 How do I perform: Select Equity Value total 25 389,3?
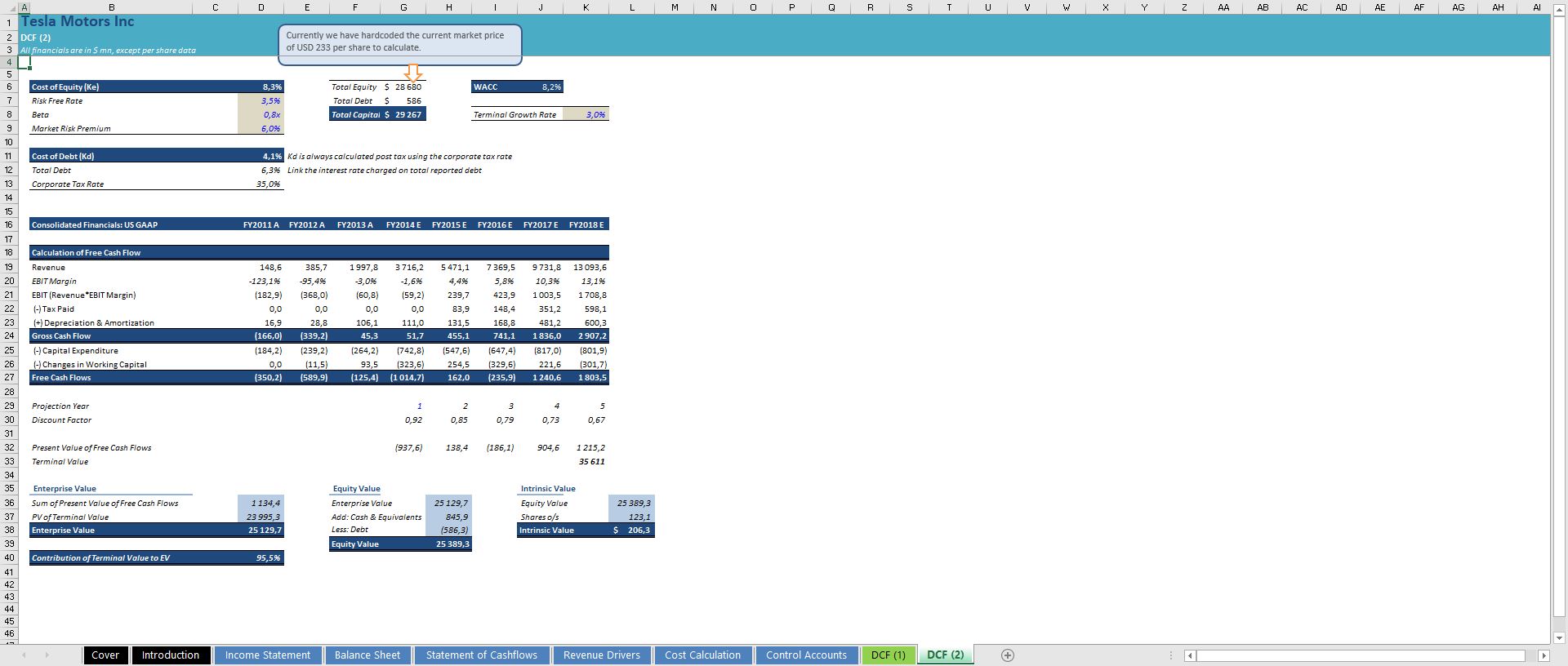pos(448,544)
